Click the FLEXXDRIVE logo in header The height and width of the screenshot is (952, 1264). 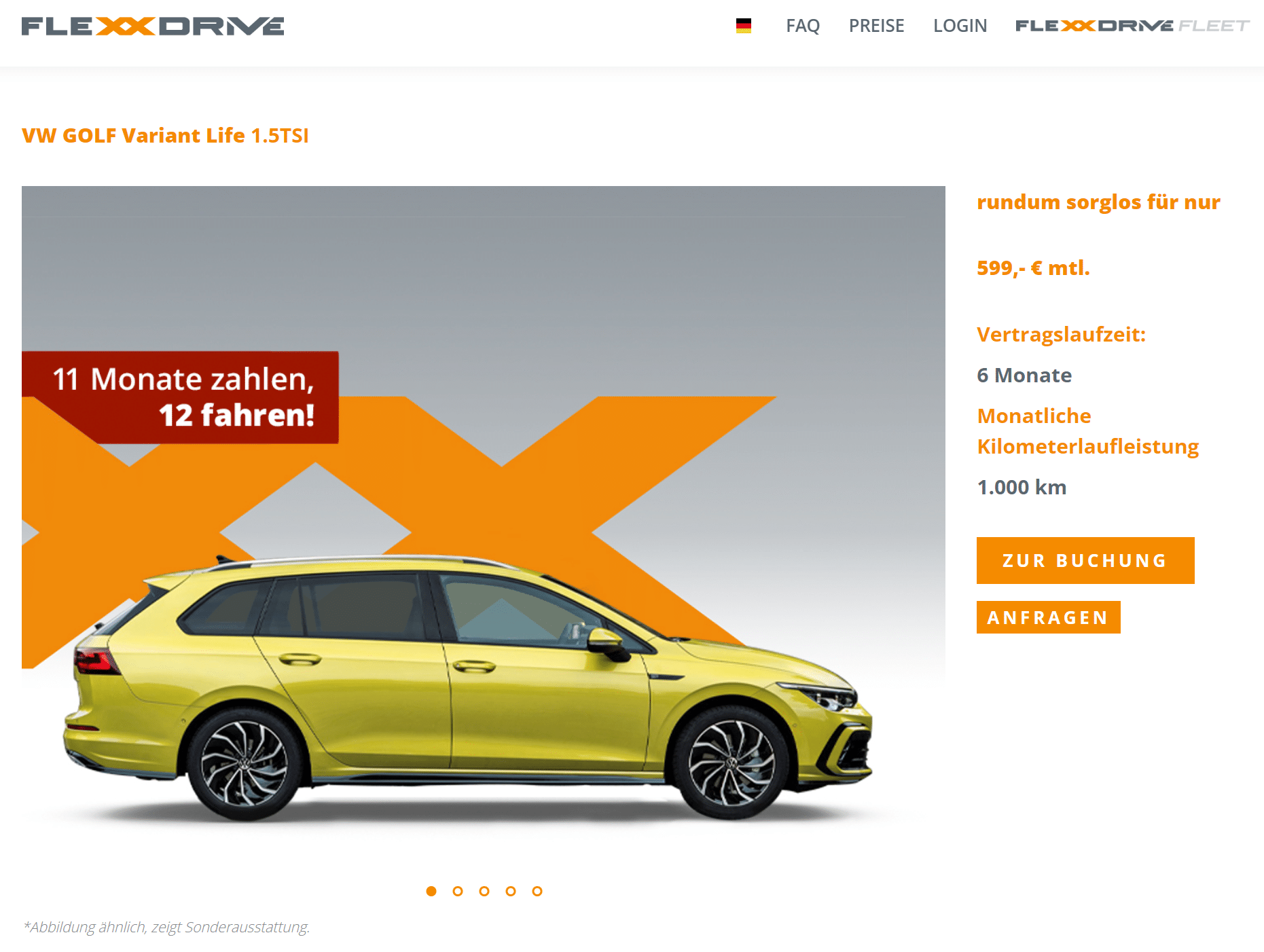click(x=153, y=26)
